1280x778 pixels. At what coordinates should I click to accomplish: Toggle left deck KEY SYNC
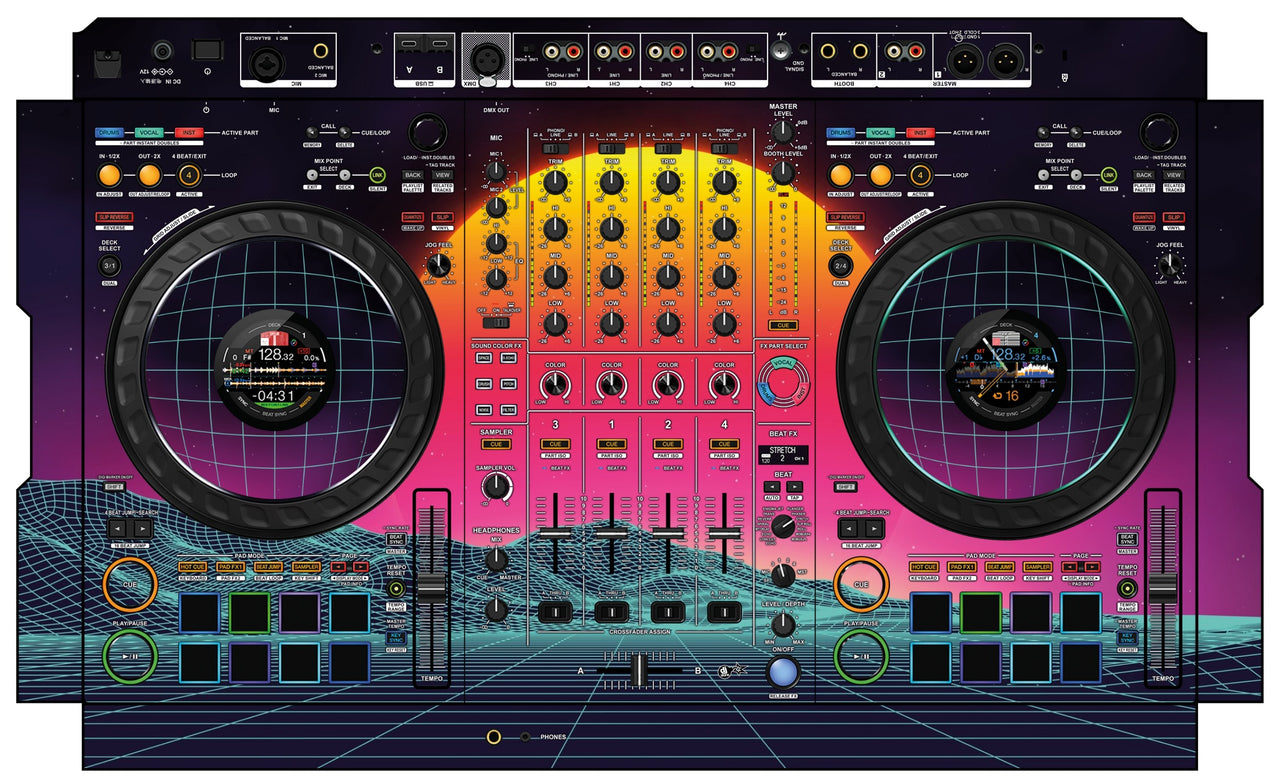pyautogui.click(x=397, y=636)
